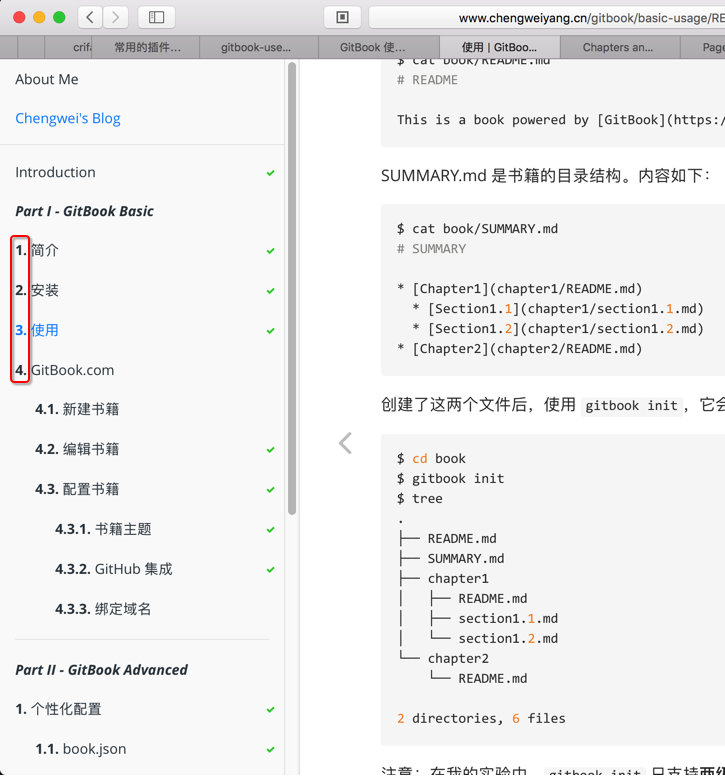The width and height of the screenshot is (725, 776).
Task: Click the line '$ cat book/SUMMARY.md'
Action: tap(477, 229)
